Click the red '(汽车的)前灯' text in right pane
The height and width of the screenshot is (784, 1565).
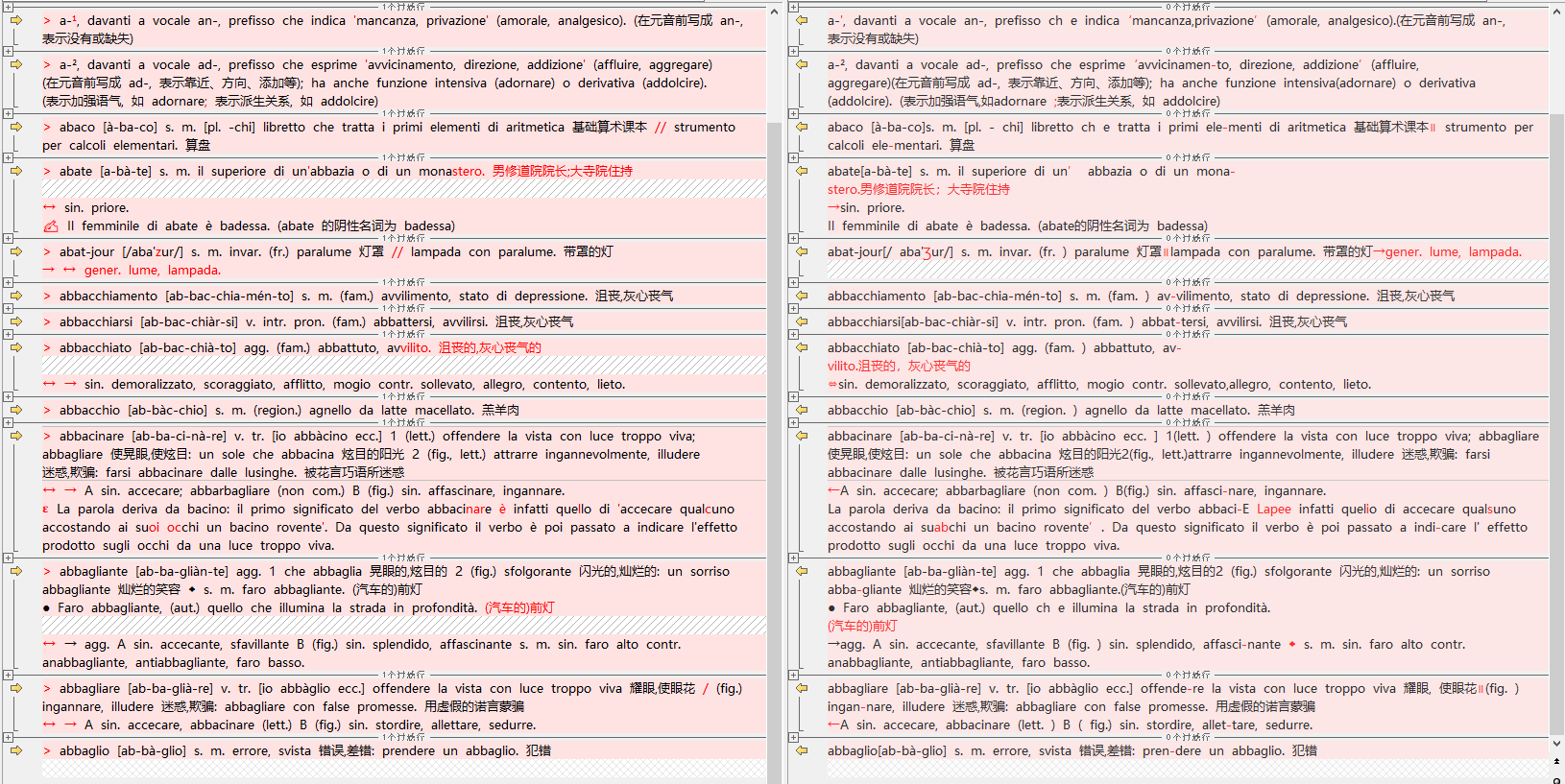click(x=864, y=626)
